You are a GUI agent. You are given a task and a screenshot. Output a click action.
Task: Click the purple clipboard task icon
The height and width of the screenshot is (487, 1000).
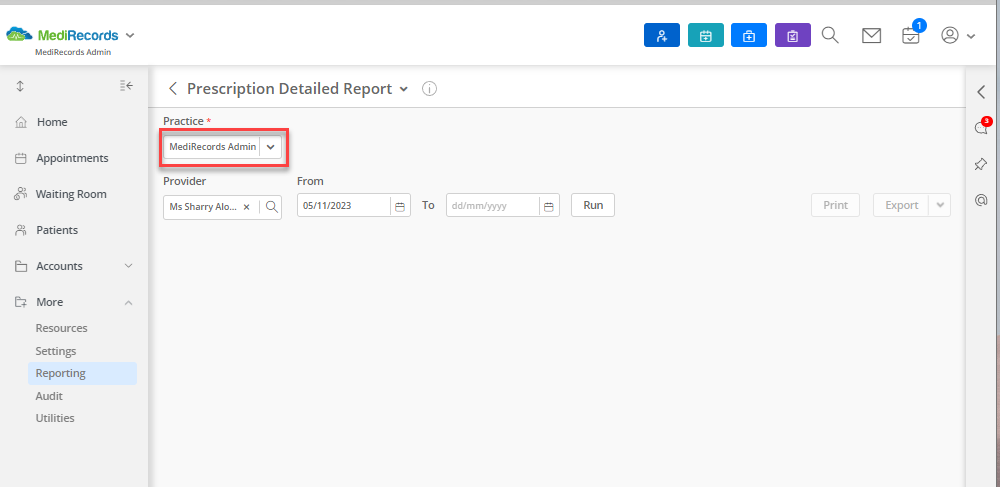793,35
